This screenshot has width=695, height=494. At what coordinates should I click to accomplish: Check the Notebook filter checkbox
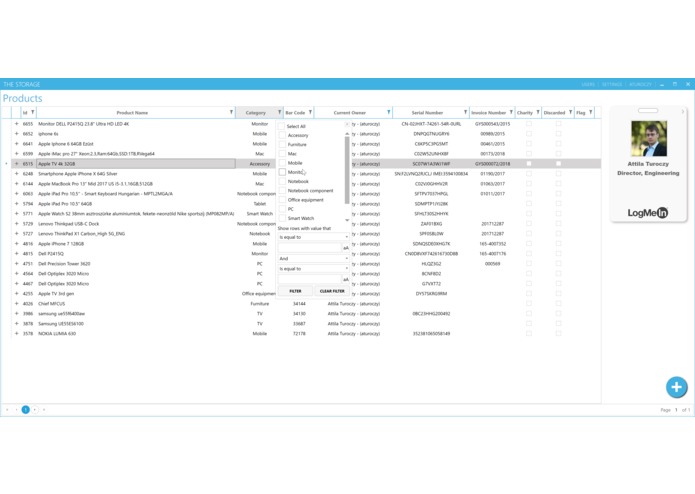pos(282,181)
